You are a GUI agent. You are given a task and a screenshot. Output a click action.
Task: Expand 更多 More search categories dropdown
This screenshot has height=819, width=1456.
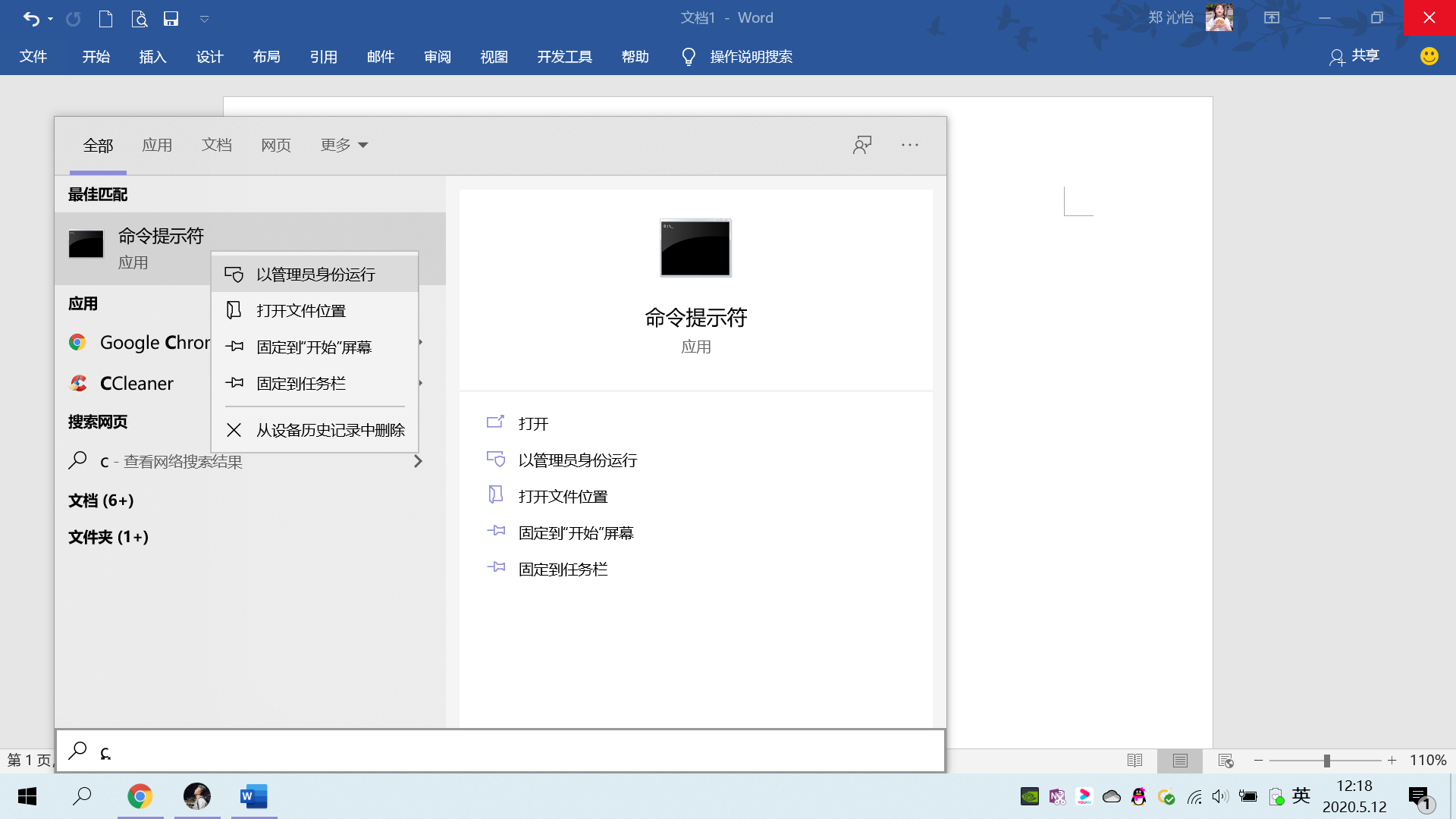(345, 145)
